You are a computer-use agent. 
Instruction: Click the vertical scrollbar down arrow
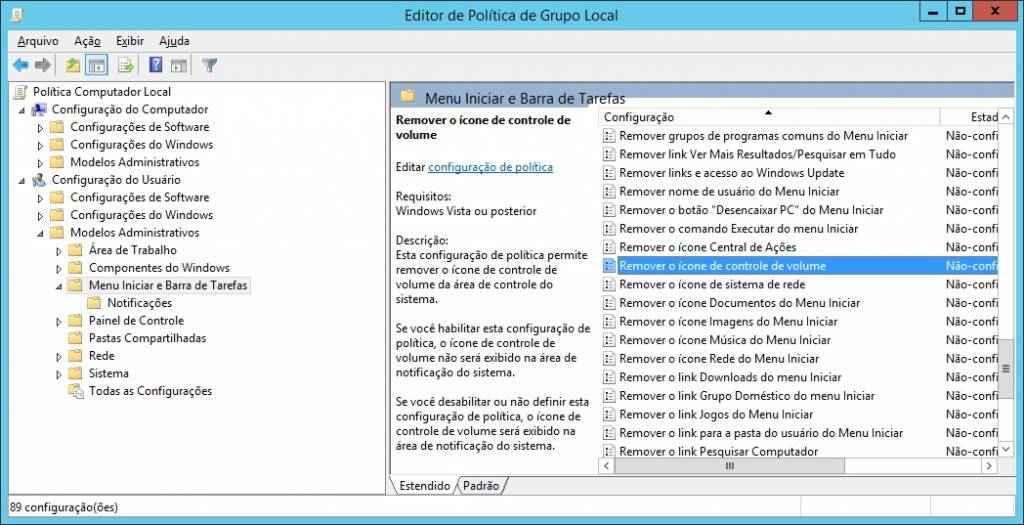(1006, 450)
